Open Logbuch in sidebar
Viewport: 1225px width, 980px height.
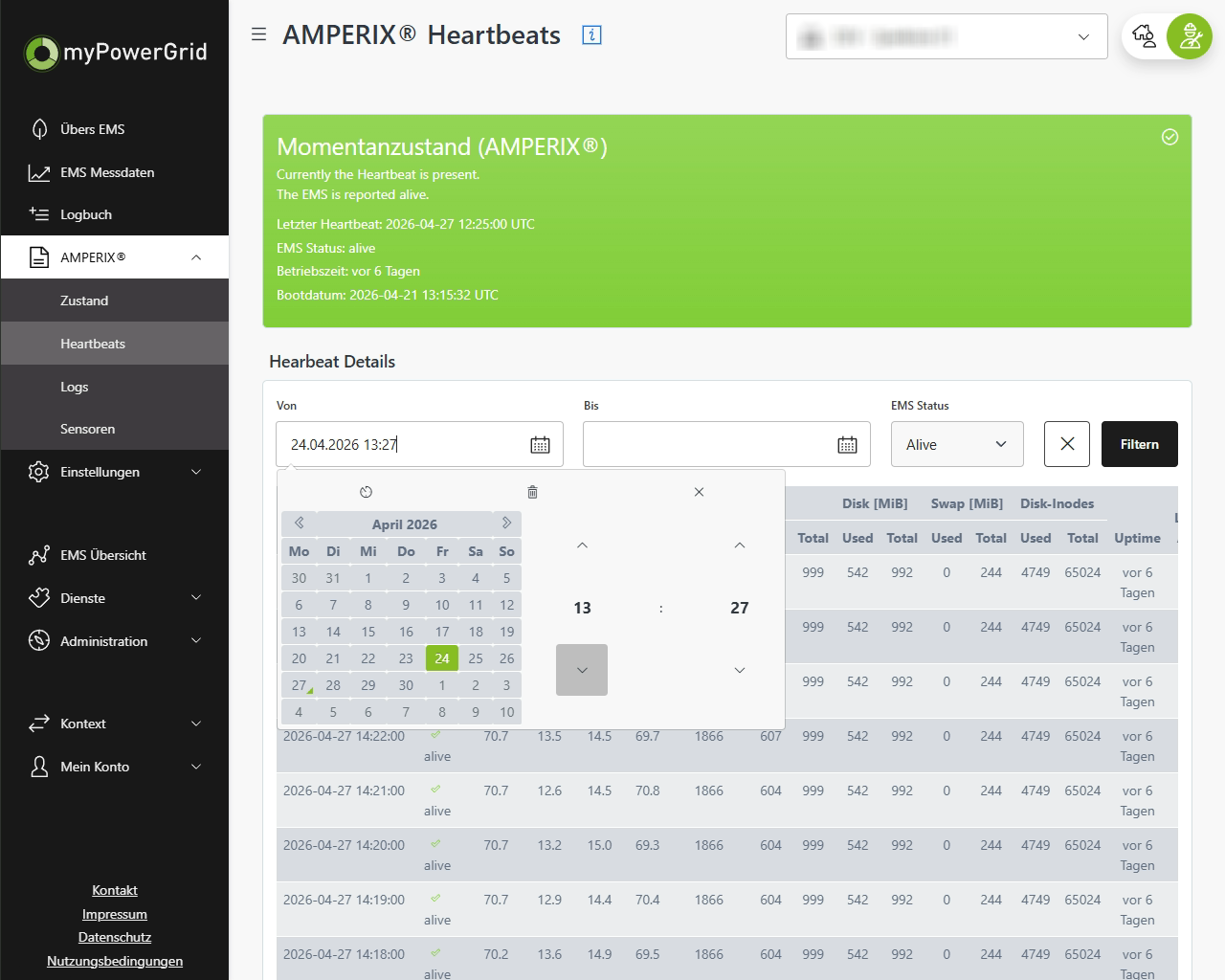[115, 214]
